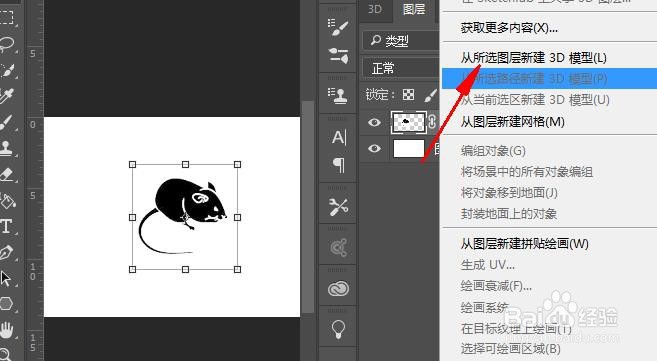The image size is (657, 361).
Task: Open the 正常 blend mode dropdown
Action: pyautogui.click(x=401, y=68)
